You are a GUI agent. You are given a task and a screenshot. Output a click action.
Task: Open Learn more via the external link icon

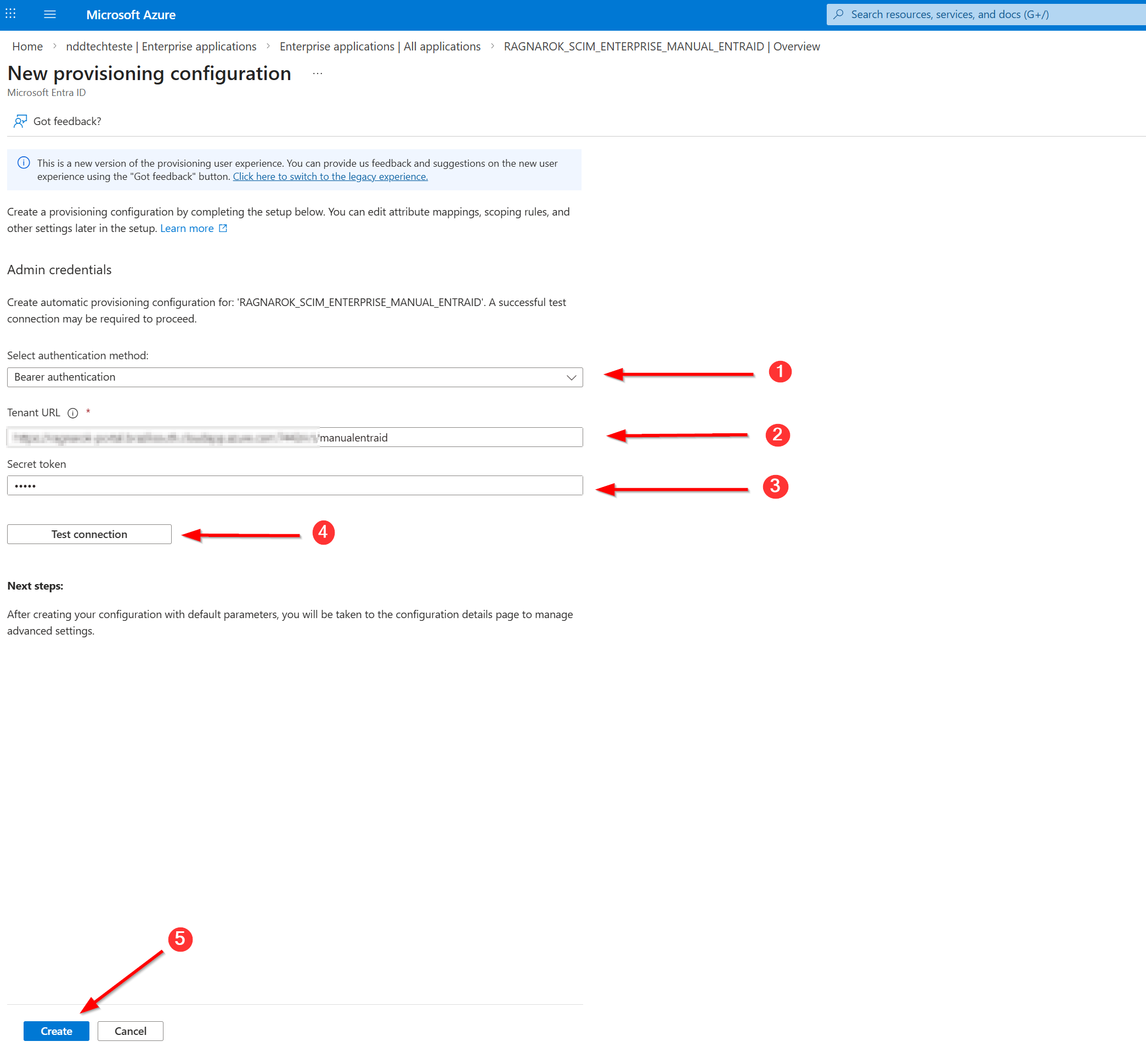click(x=223, y=228)
